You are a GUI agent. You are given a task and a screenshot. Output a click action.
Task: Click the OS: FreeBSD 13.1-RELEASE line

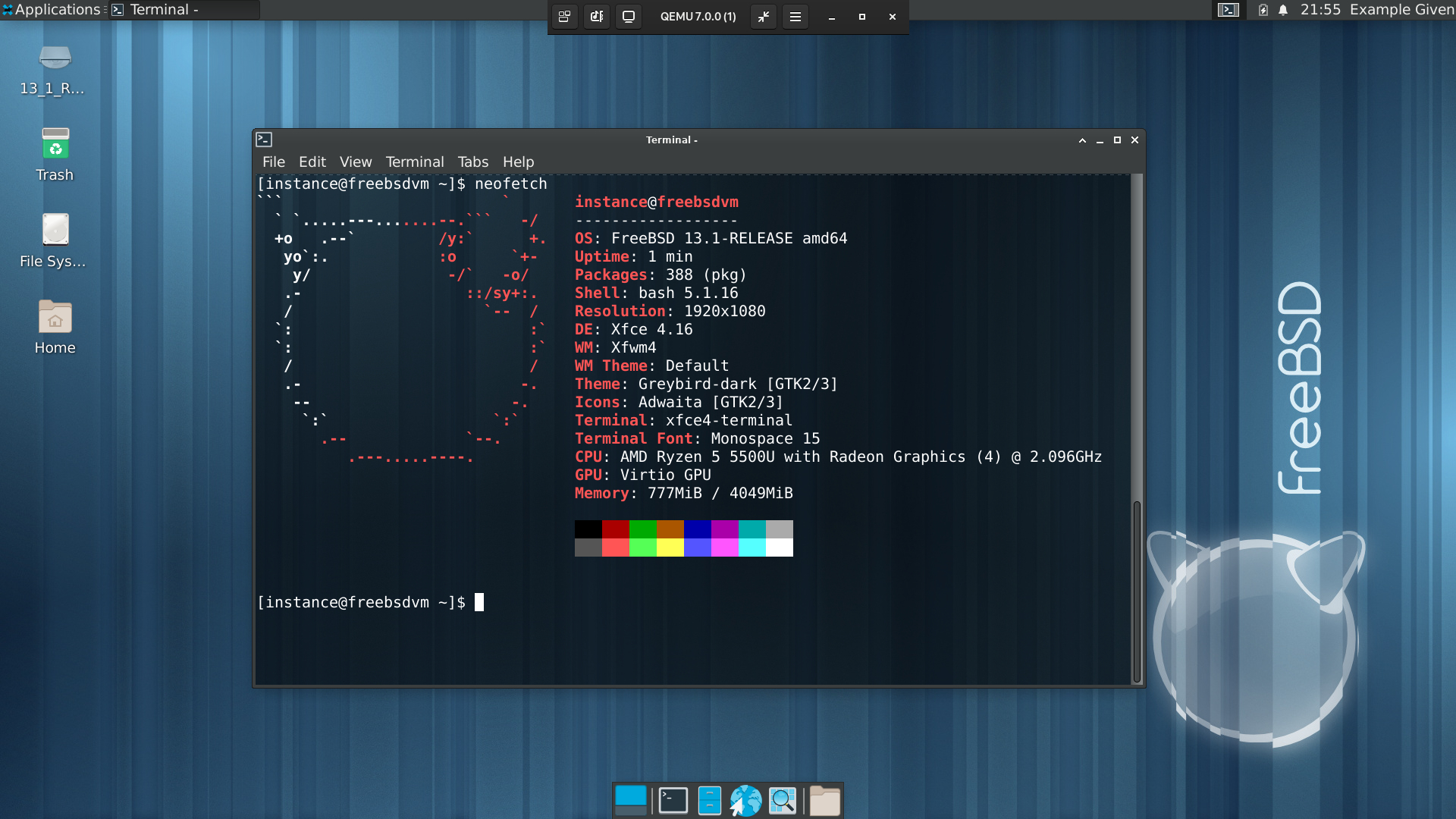point(711,239)
